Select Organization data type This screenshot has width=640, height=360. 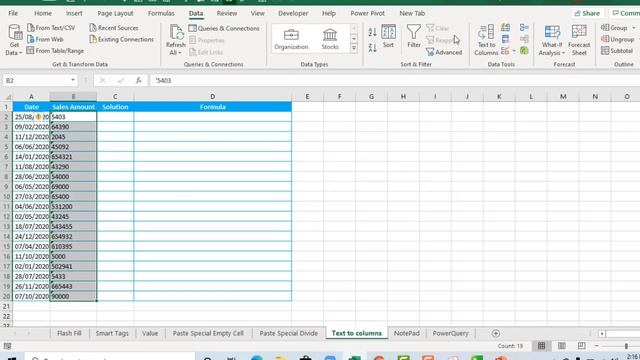pos(291,39)
